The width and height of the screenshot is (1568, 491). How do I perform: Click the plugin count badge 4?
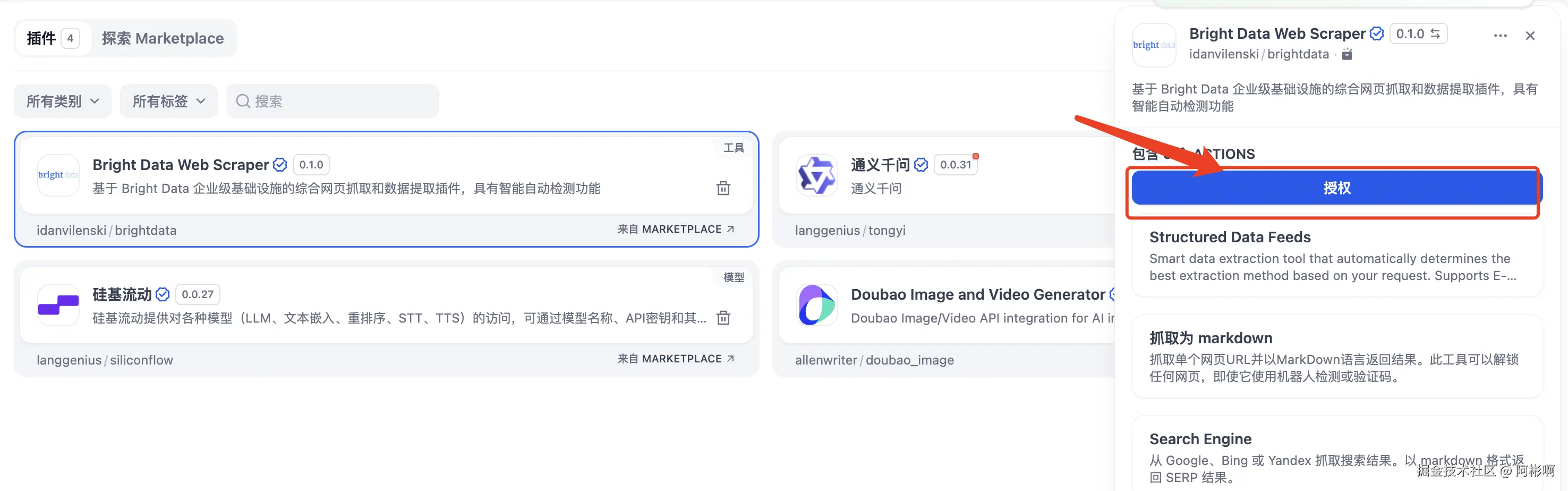[x=71, y=38]
